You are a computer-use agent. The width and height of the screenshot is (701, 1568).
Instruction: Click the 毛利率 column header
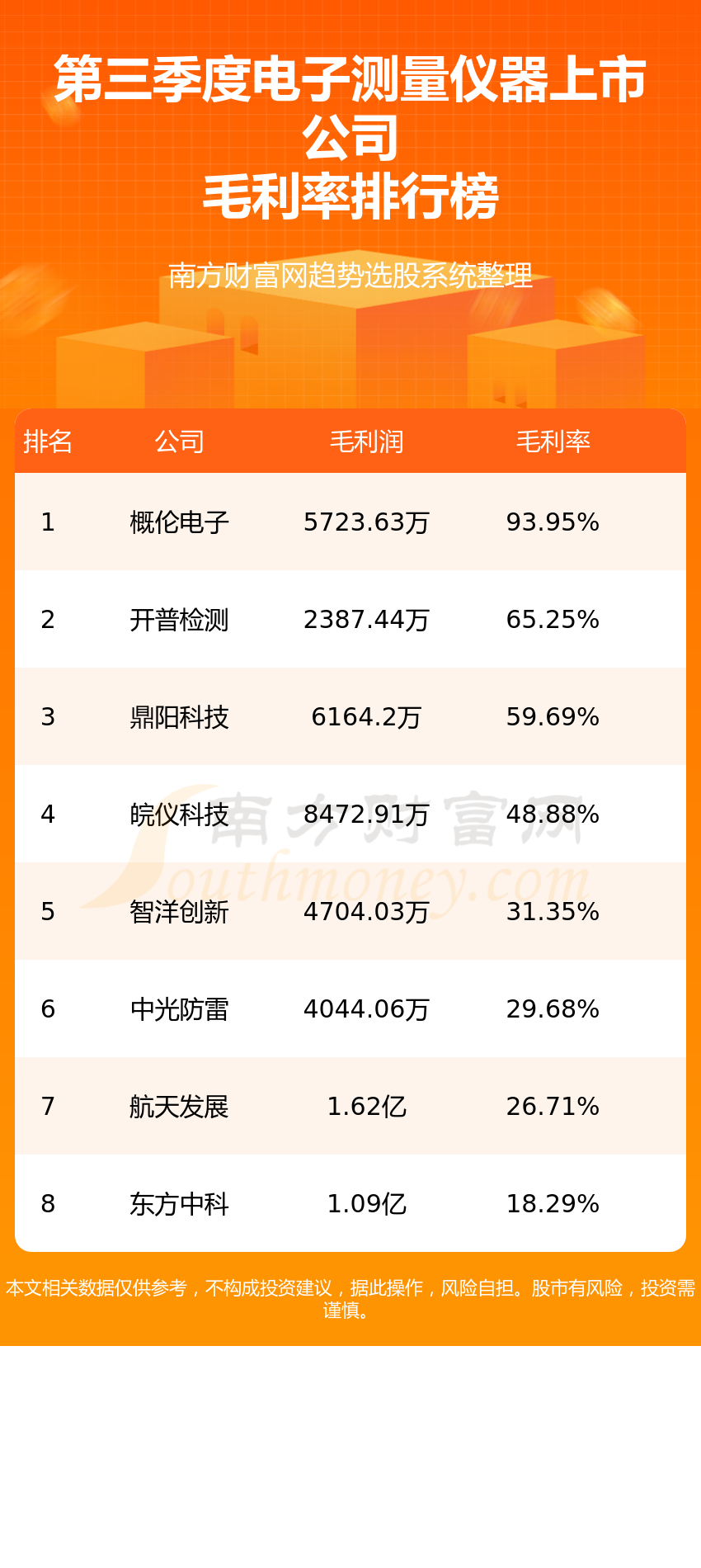553,442
